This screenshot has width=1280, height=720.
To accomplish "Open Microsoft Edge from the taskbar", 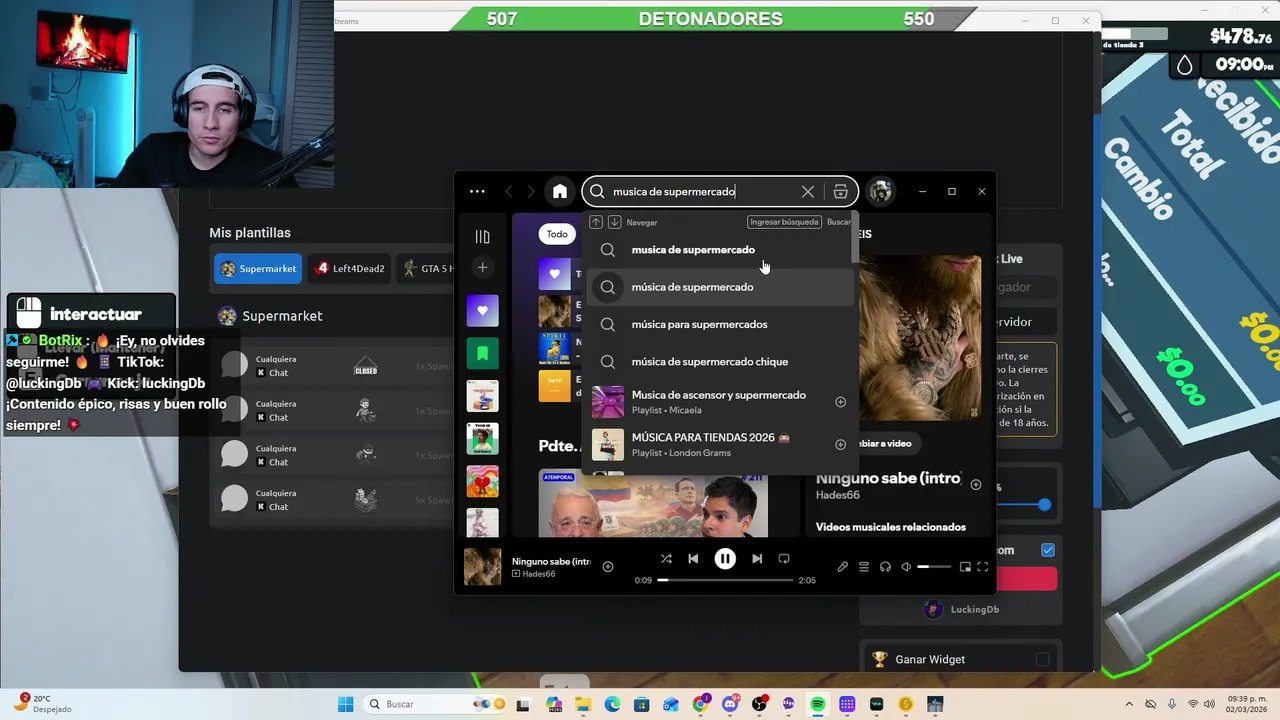I will click(611, 704).
